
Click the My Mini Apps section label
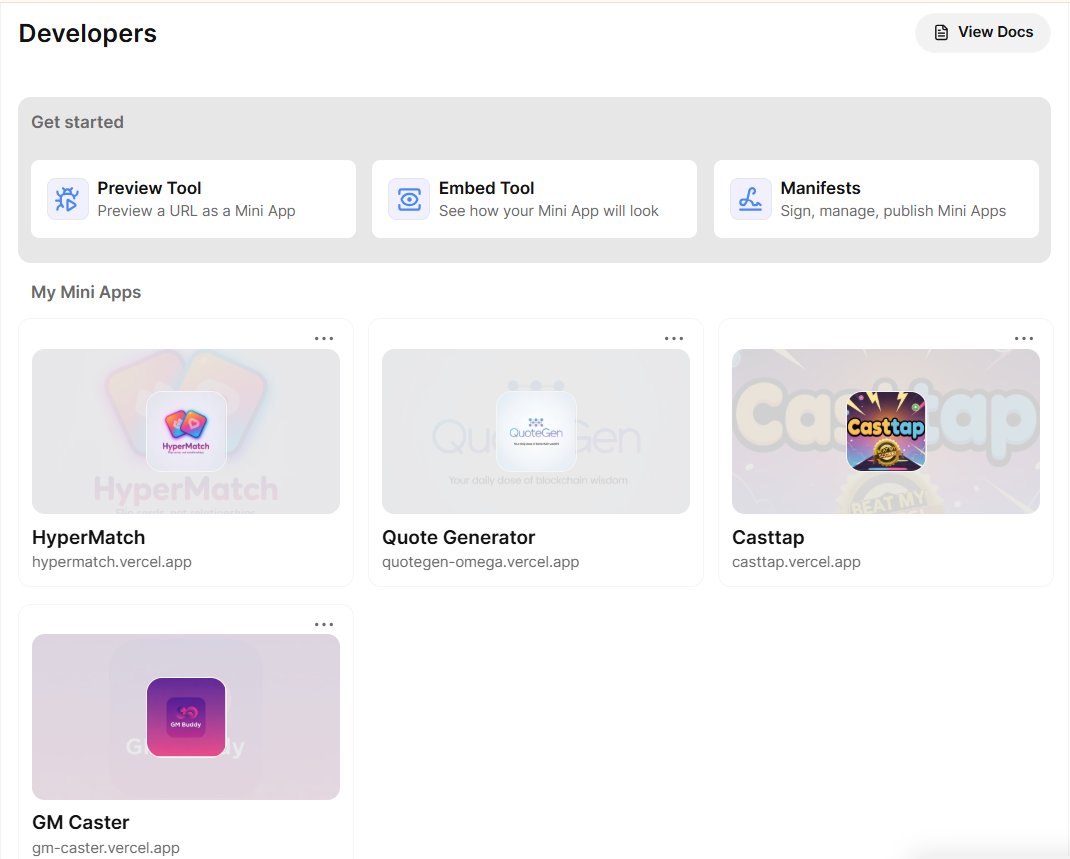point(86,292)
